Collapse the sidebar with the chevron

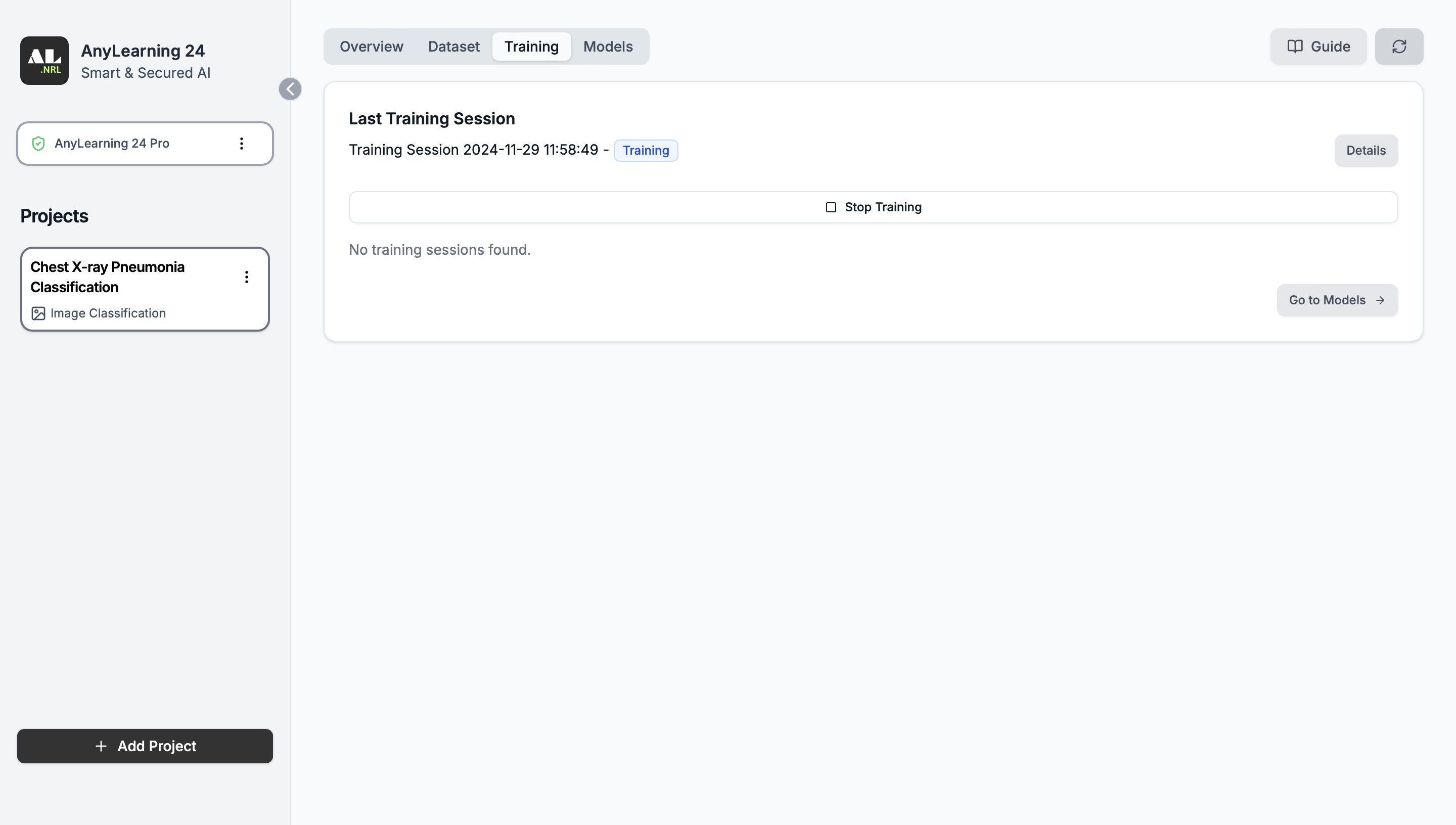[x=291, y=89]
